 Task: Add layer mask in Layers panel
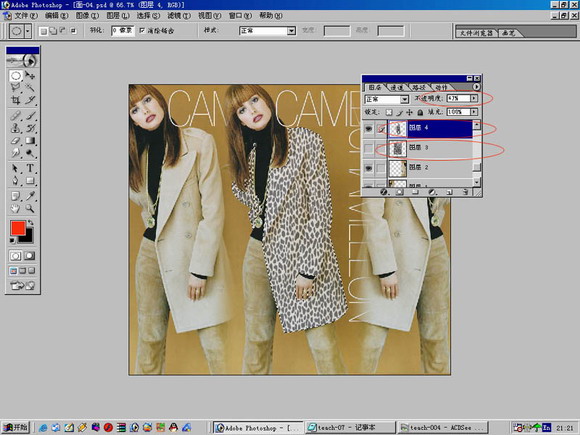[399, 192]
